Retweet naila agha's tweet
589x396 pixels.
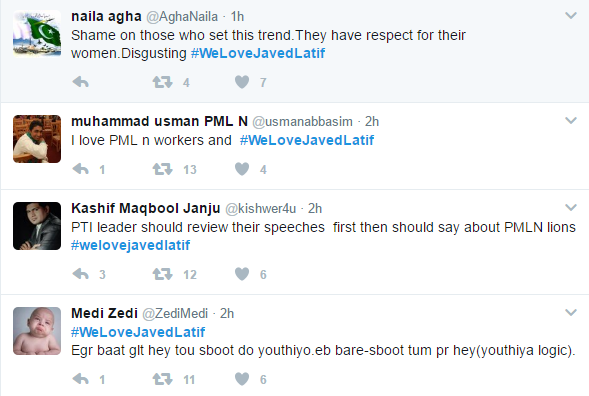[162, 82]
